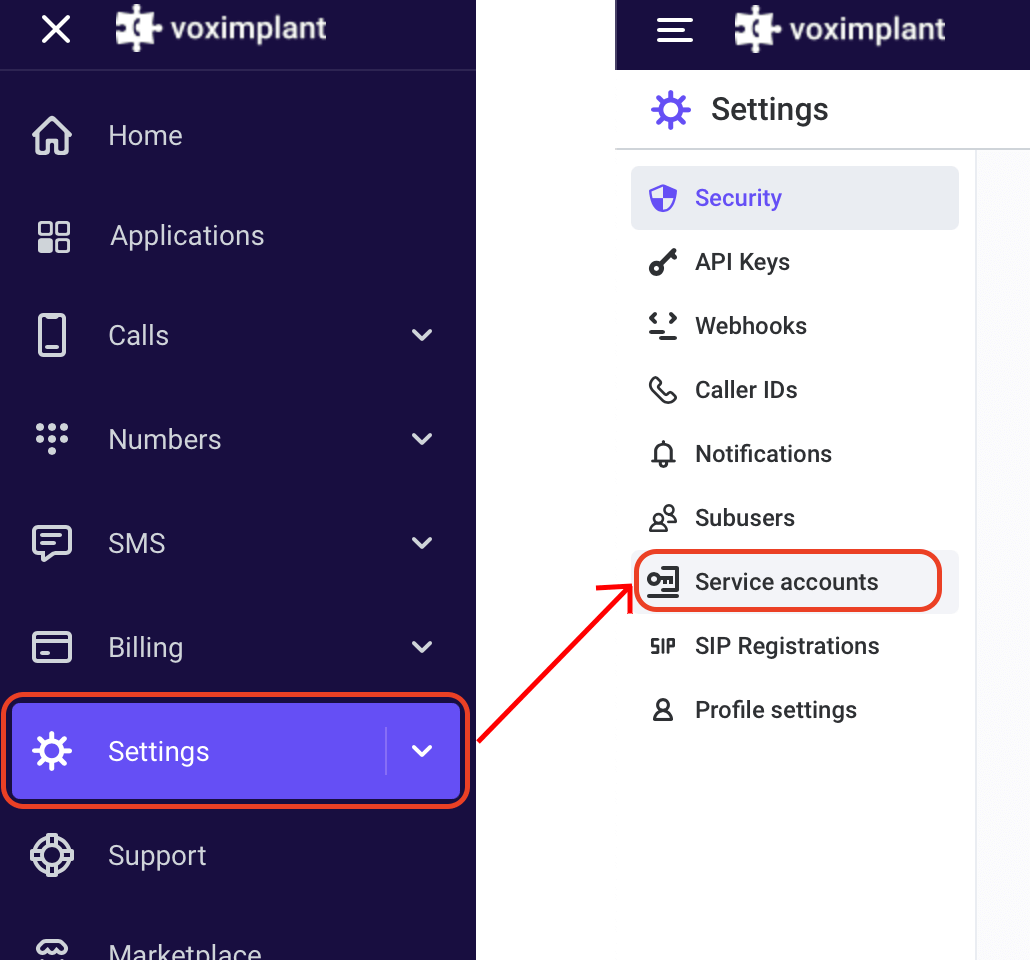This screenshot has height=960, width=1030.
Task: Select the SIP Registrations icon
Action: coord(662,645)
